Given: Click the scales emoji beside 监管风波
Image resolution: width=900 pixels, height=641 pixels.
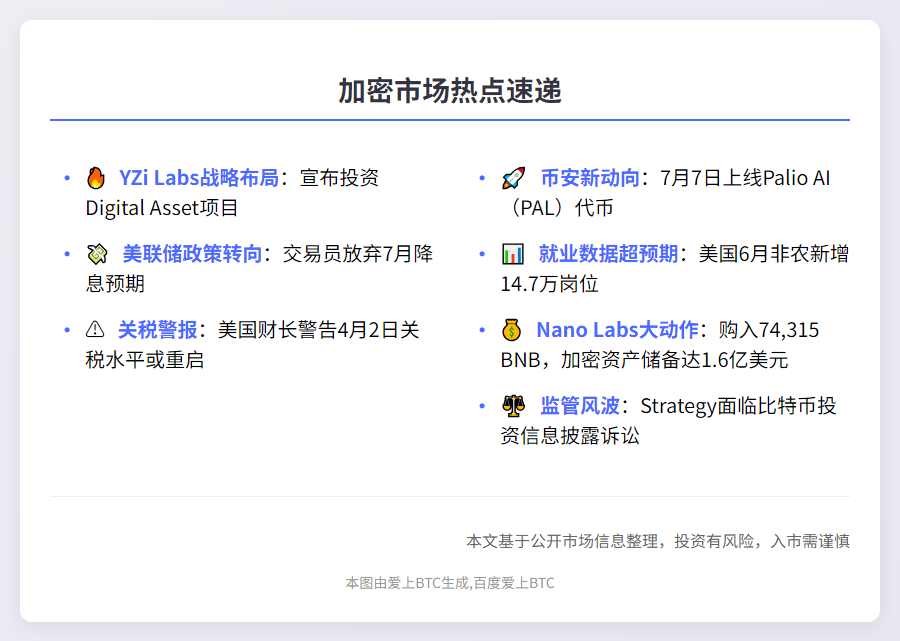Looking at the screenshot, I should click(x=513, y=406).
